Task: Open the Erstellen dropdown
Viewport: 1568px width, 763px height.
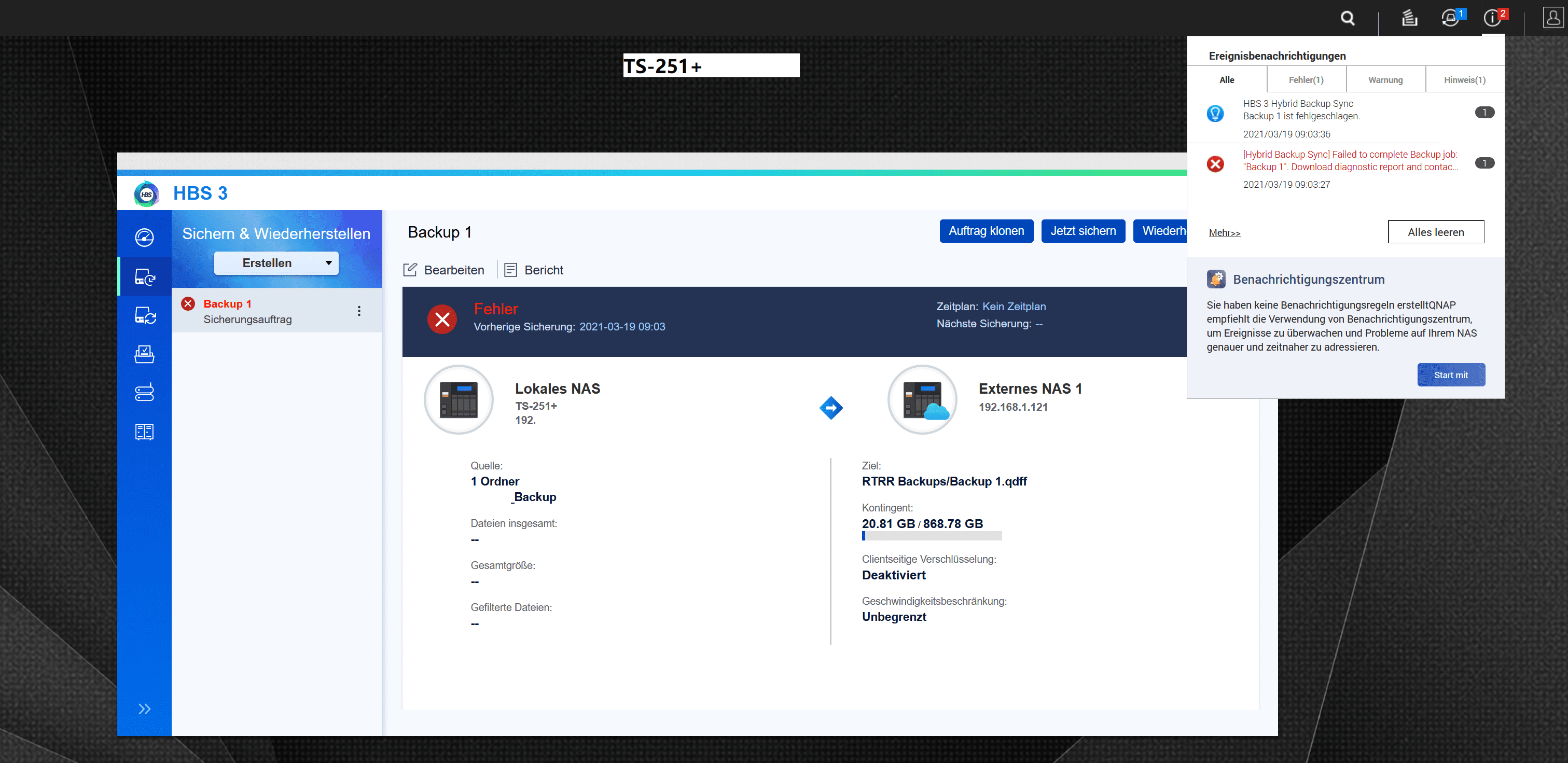Action: [x=276, y=263]
